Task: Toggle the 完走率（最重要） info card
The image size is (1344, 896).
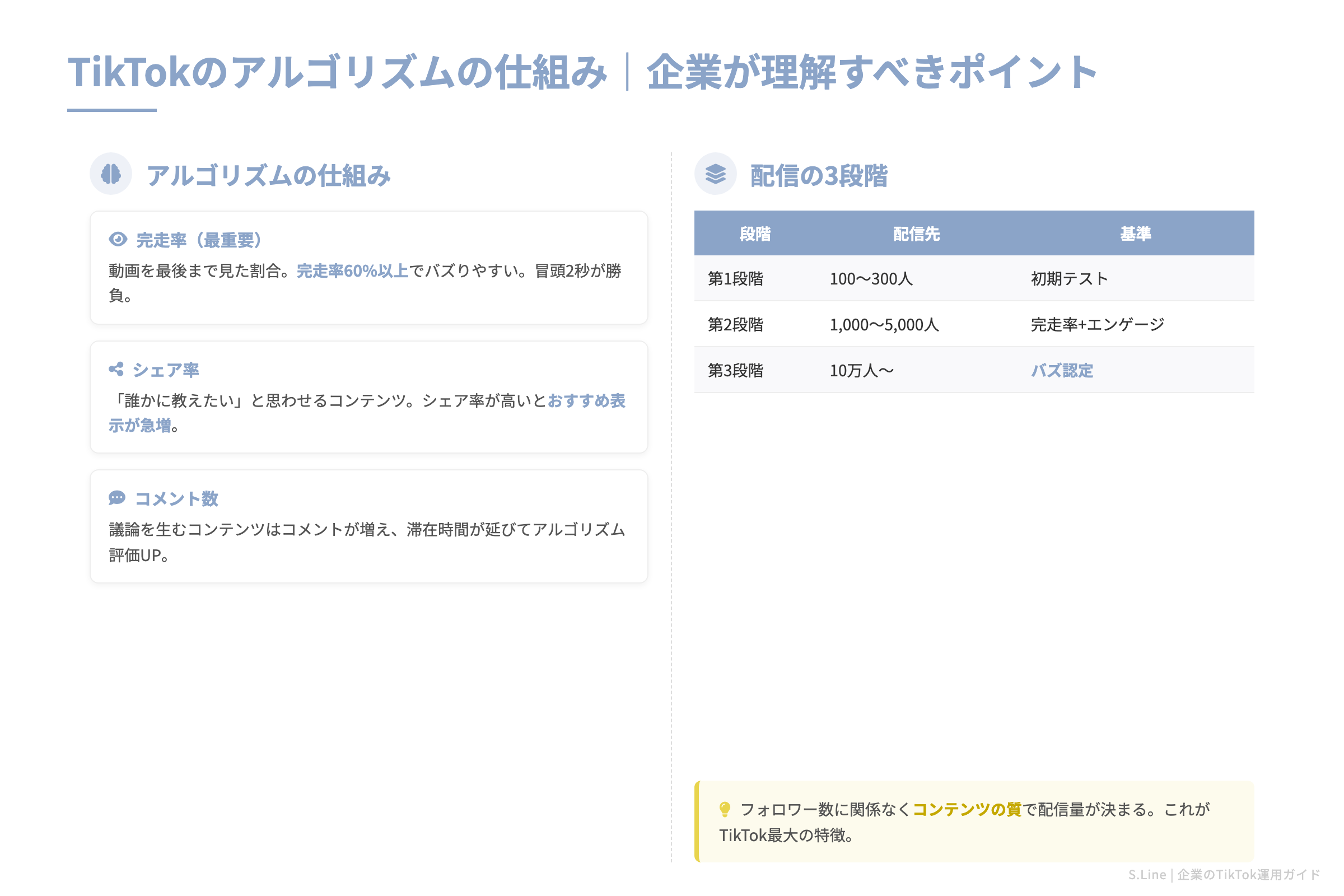Action: click(x=368, y=268)
